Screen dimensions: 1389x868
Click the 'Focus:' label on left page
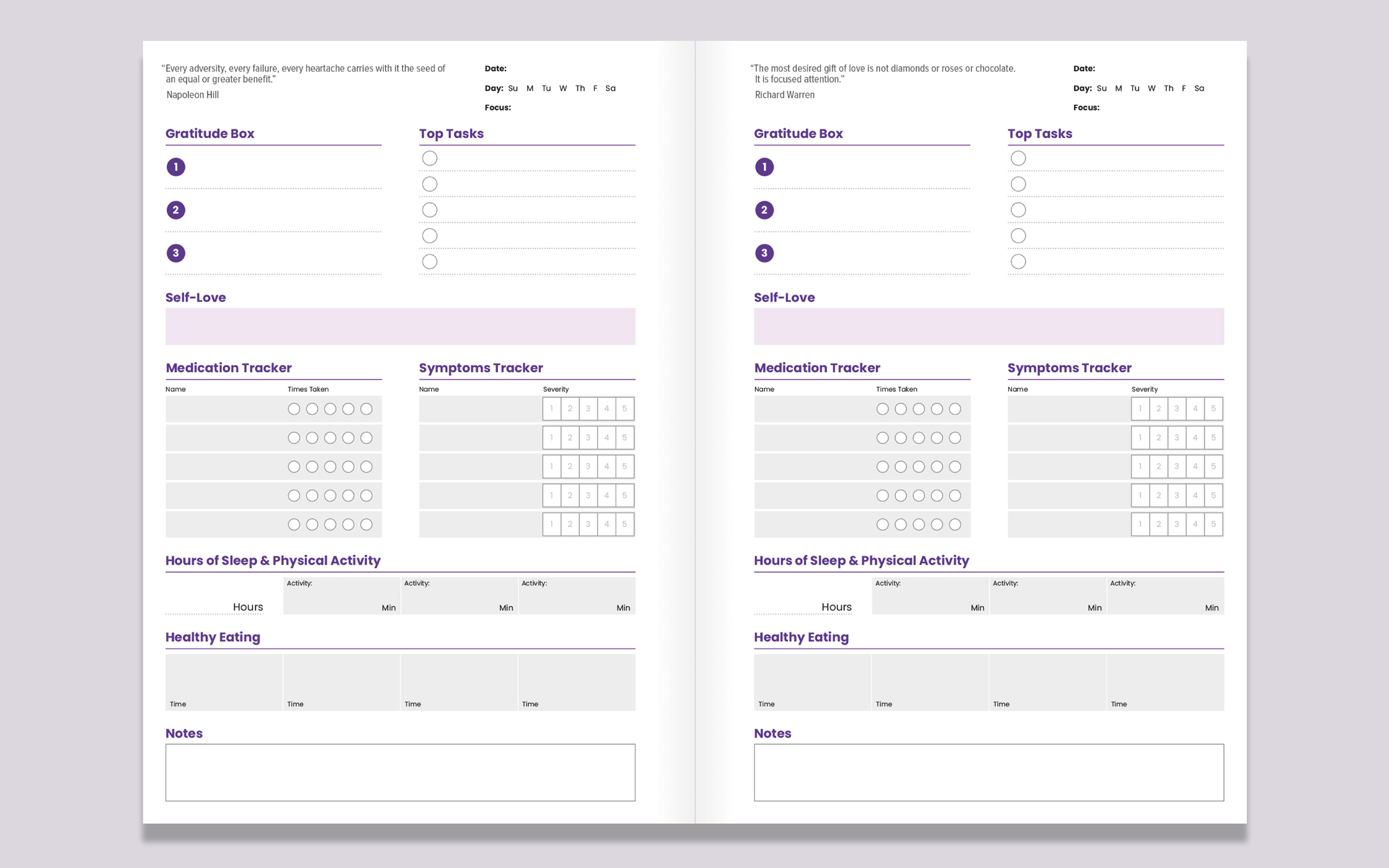click(x=498, y=107)
